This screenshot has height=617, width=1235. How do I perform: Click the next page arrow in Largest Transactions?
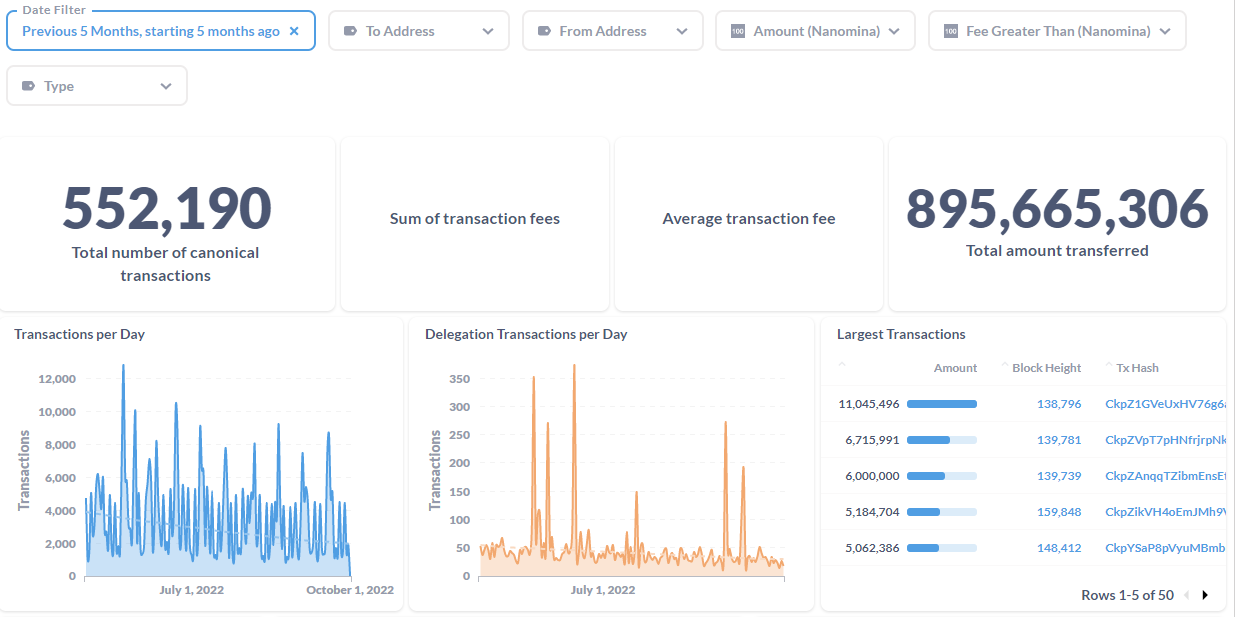pyautogui.click(x=1204, y=595)
